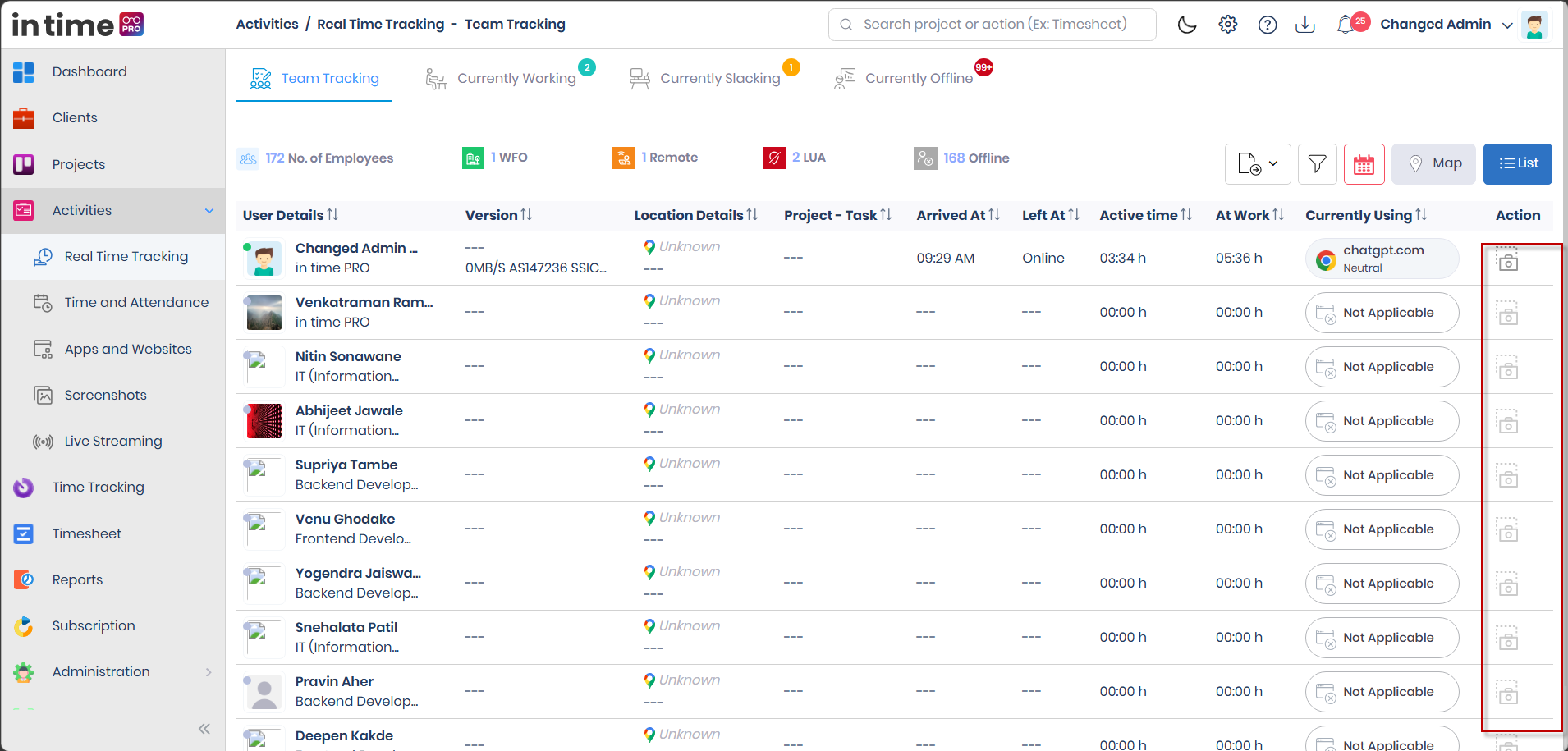Switch to Map view
1568x751 pixels.
1434,164
